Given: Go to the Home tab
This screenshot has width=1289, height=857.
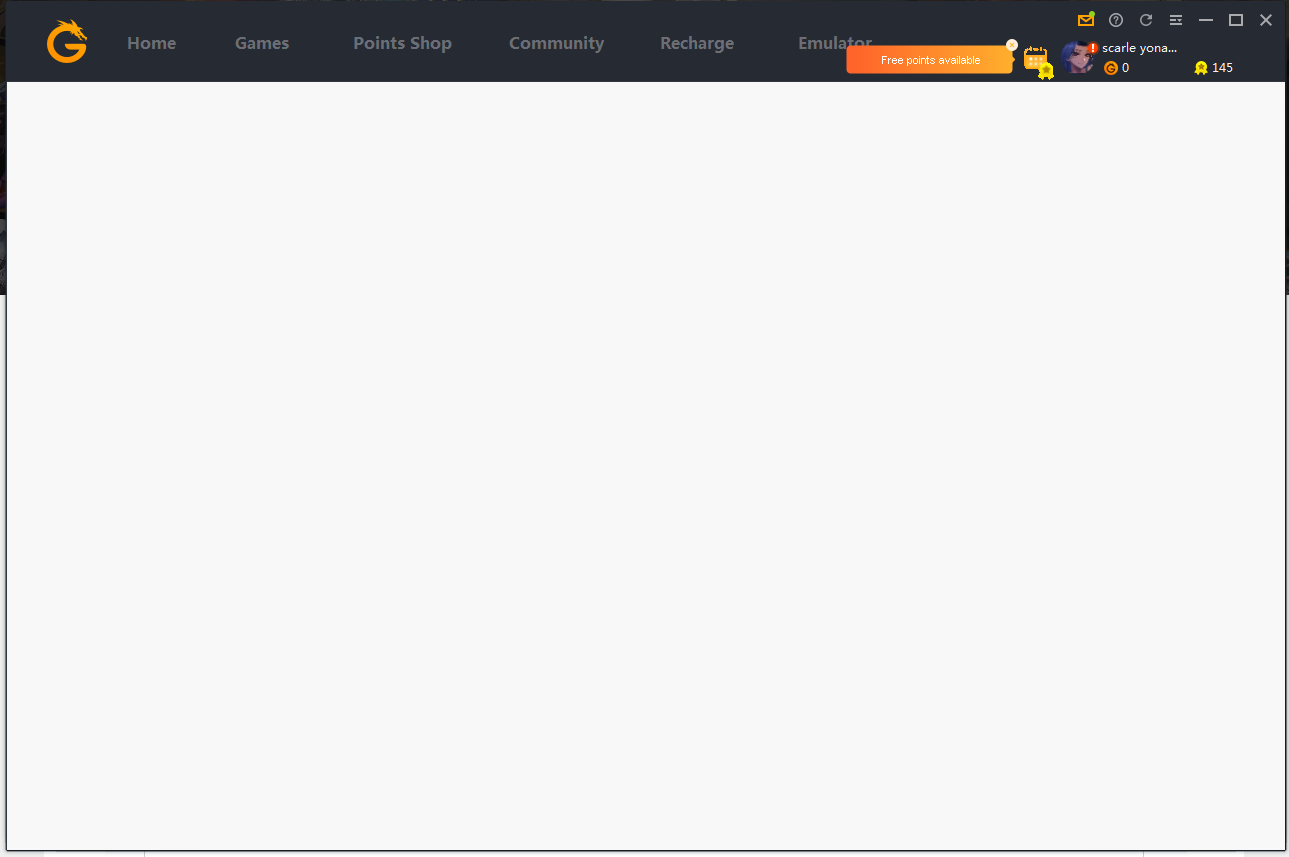Looking at the screenshot, I should coord(151,43).
